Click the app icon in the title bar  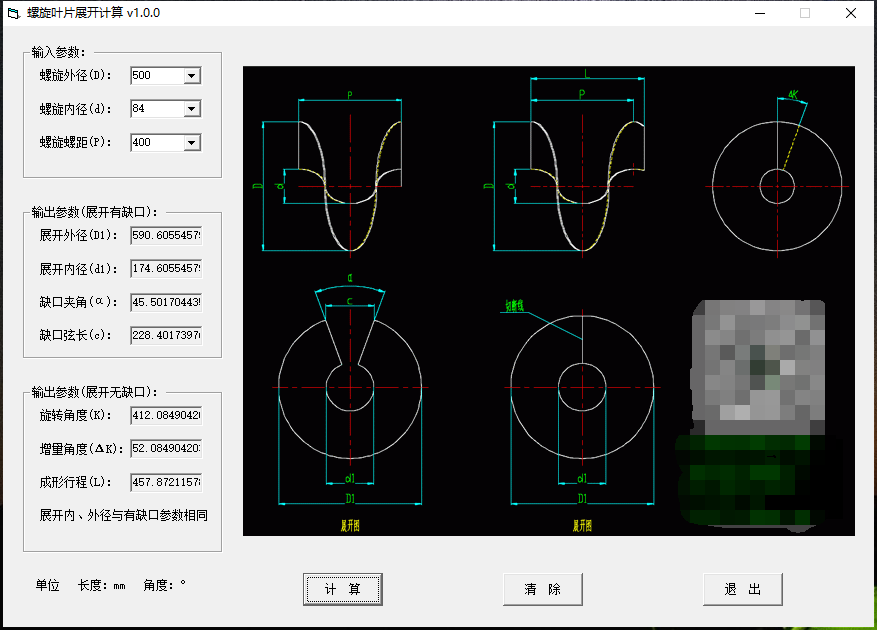click(13, 13)
